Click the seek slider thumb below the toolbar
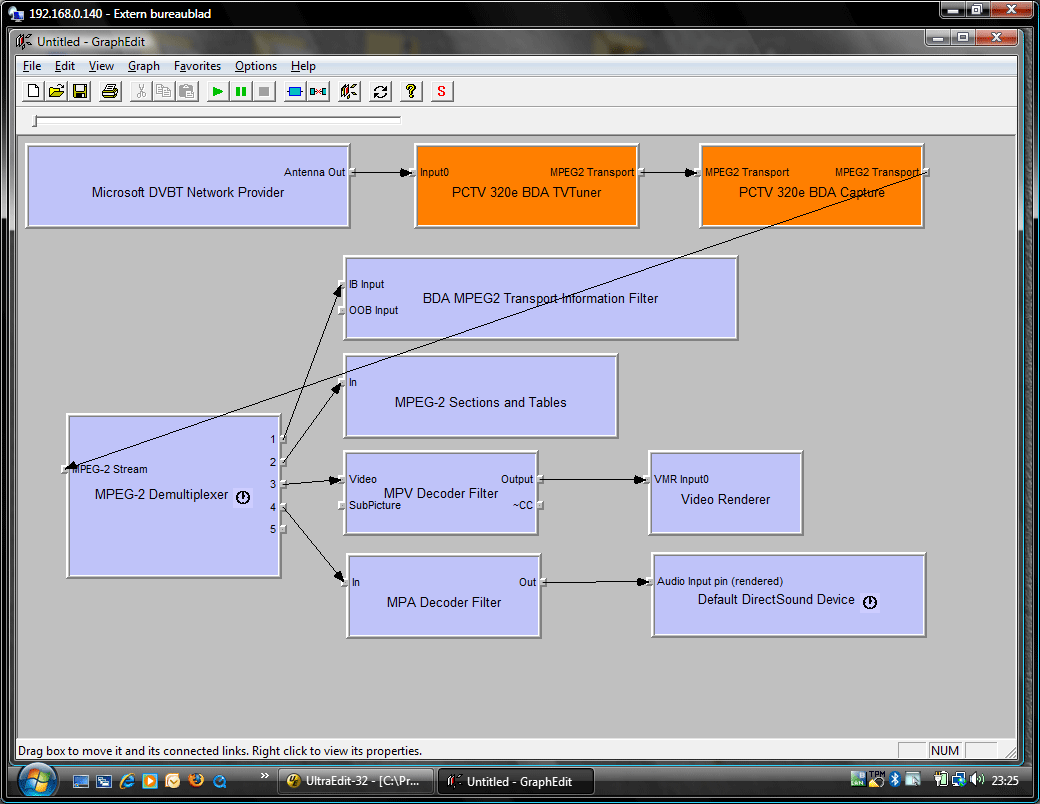 [35, 121]
